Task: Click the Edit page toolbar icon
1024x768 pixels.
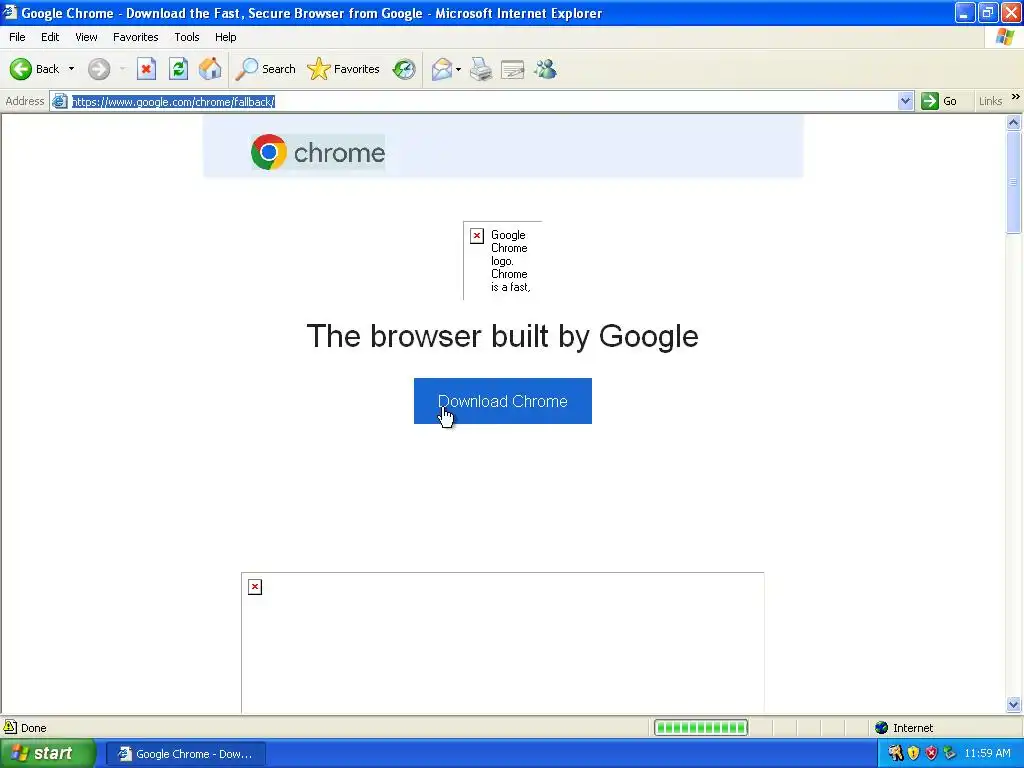Action: pos(513,69)
